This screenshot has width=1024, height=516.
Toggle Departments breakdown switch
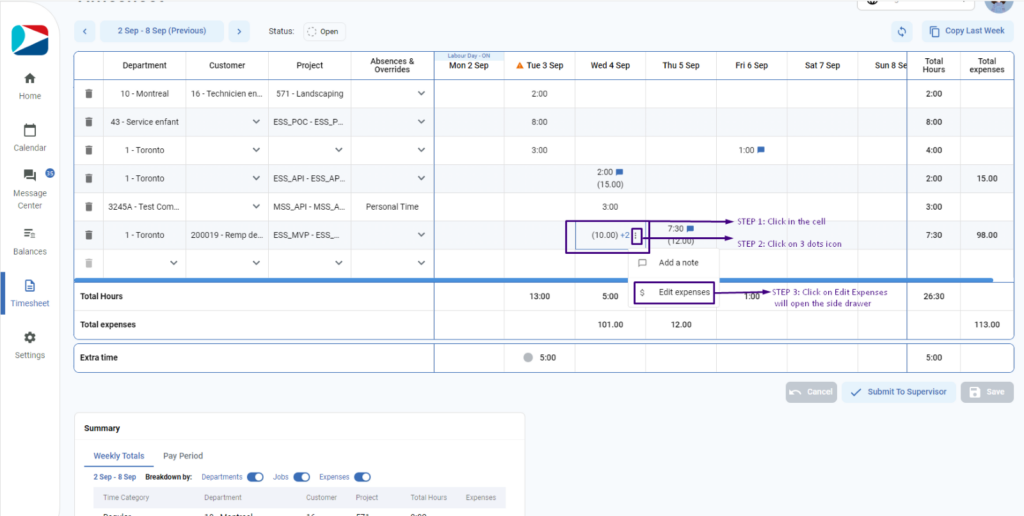point(255,477)
